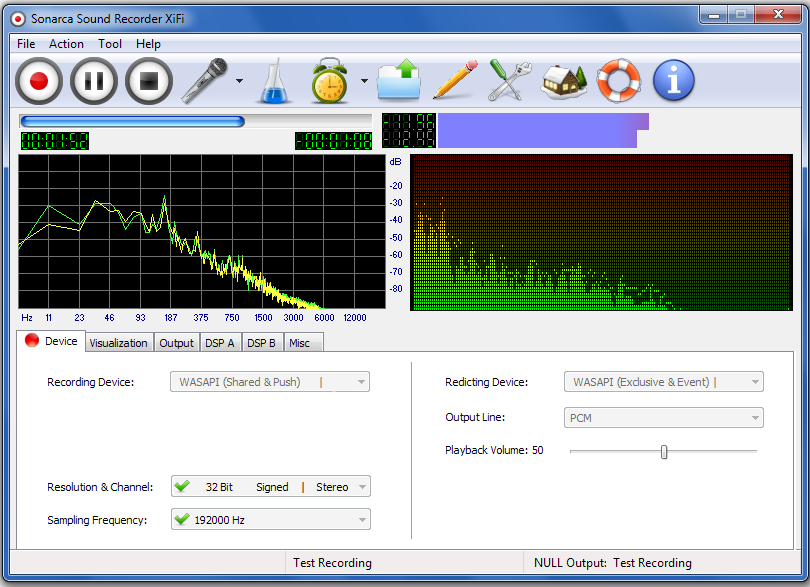The height and width of the screenshot is (587, 810).
Task: Click the 'Output Line:' label
Action: 475,417
